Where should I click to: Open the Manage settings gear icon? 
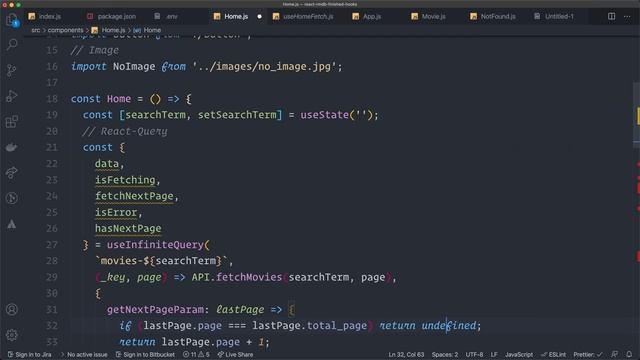(x=12, y=335)
